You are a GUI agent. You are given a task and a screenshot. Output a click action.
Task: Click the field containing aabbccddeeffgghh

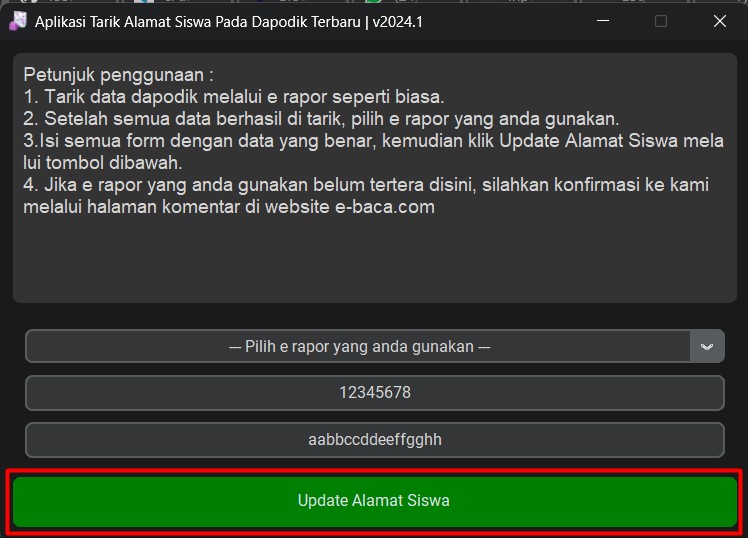pyautogui.click(x=374, y=439)
